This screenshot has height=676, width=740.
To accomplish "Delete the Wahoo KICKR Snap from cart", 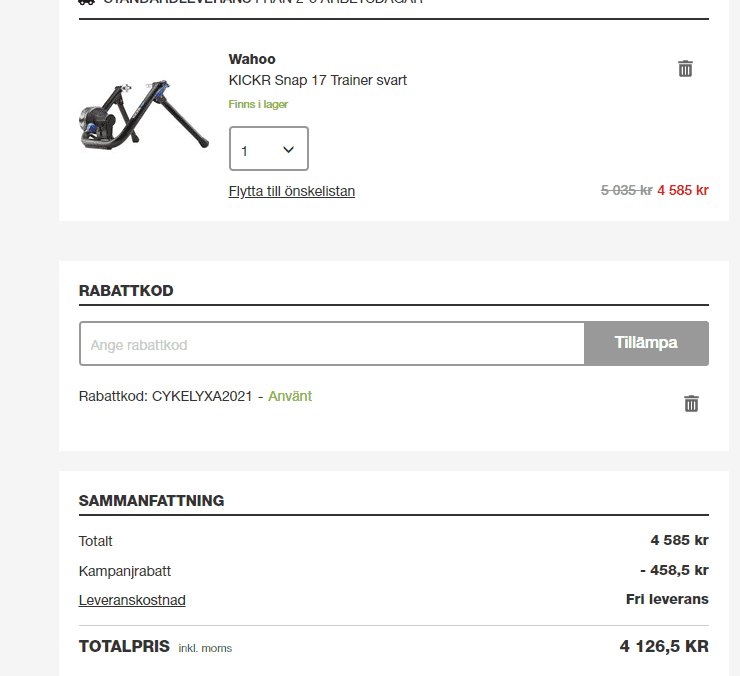I will coord(685,69).
